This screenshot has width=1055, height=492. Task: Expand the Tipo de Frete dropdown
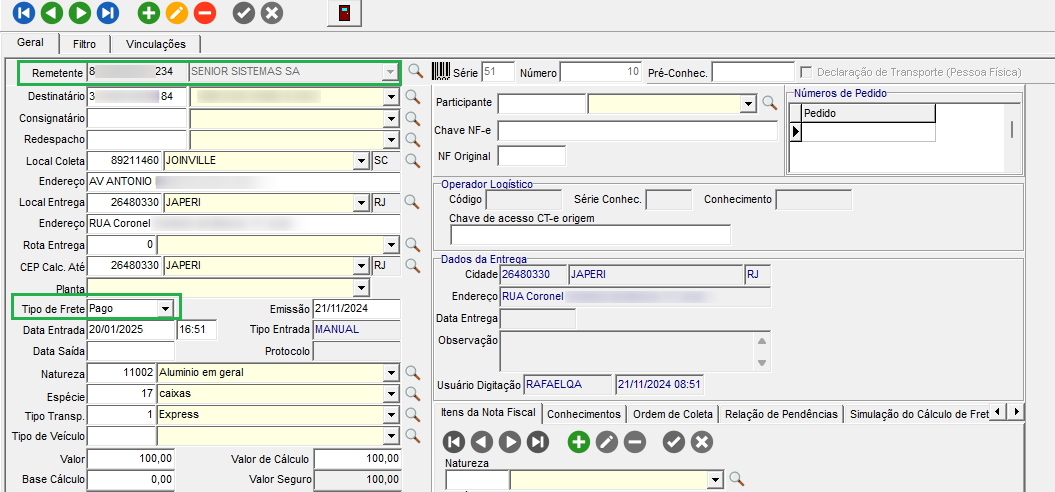pos(165,308)
